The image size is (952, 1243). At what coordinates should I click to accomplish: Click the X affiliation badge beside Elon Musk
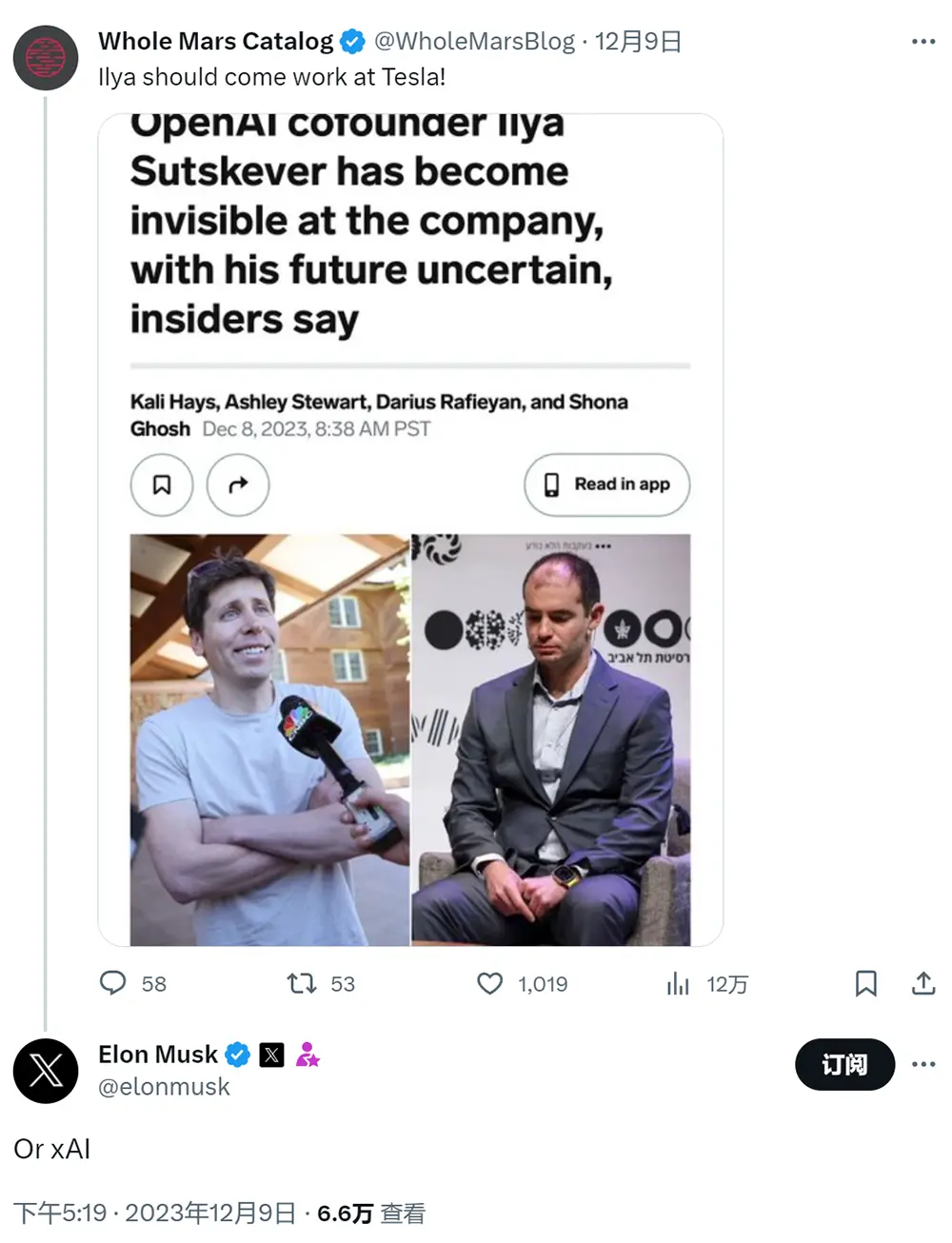[271, 1055]
